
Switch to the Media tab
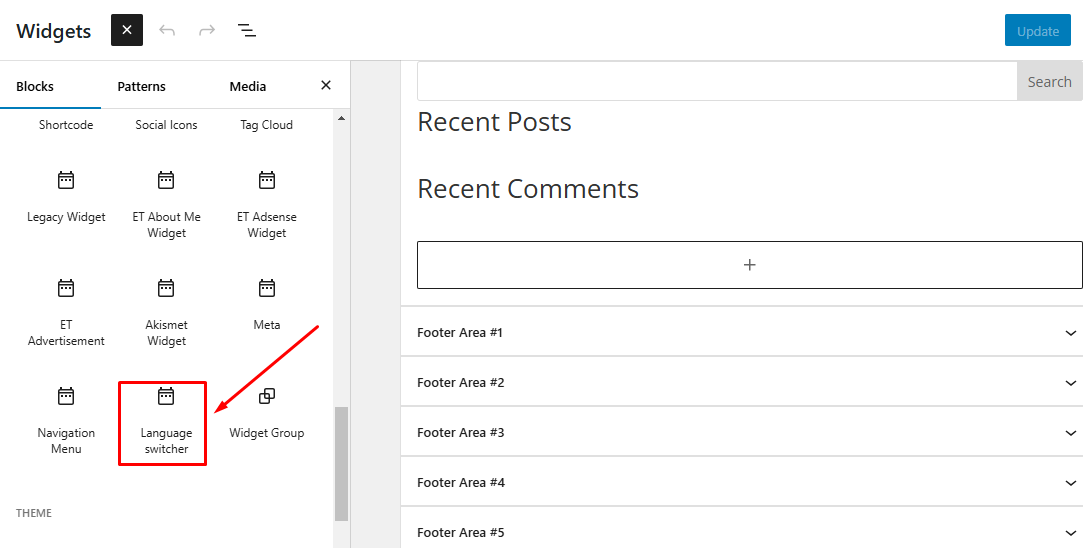tap(248, 86)
